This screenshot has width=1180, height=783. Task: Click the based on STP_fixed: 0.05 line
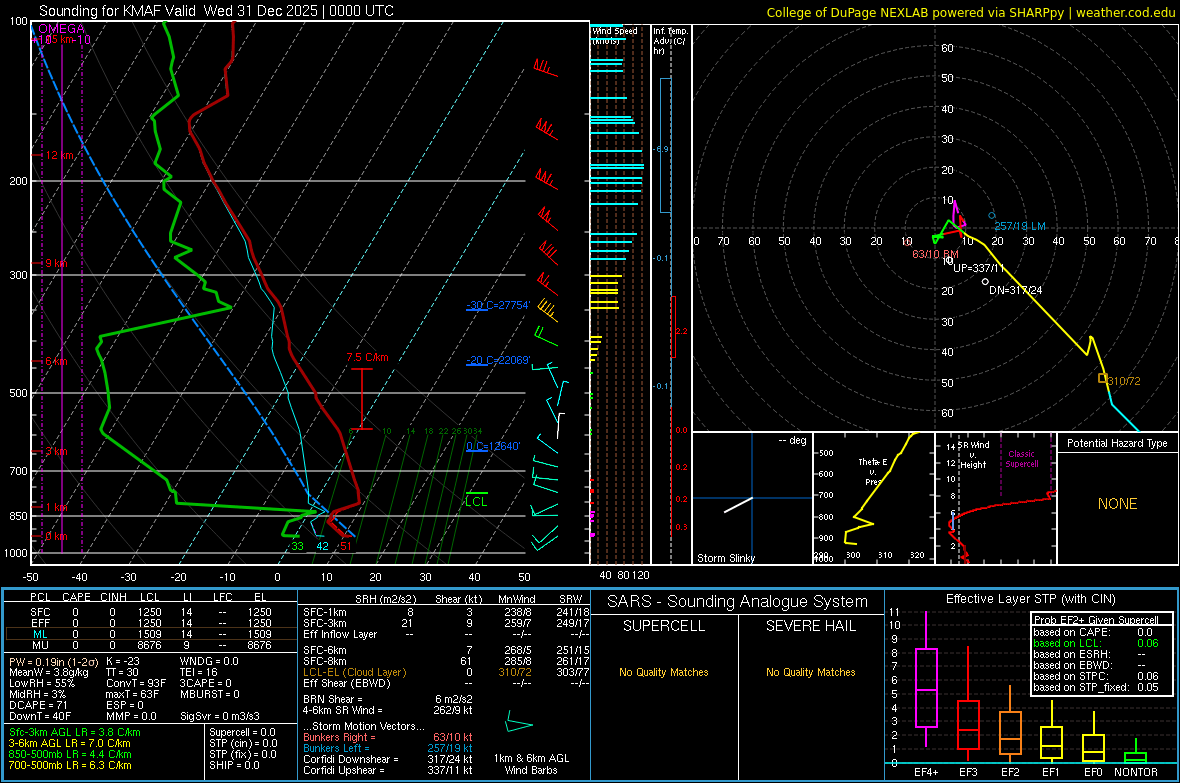coord(1096,687)
